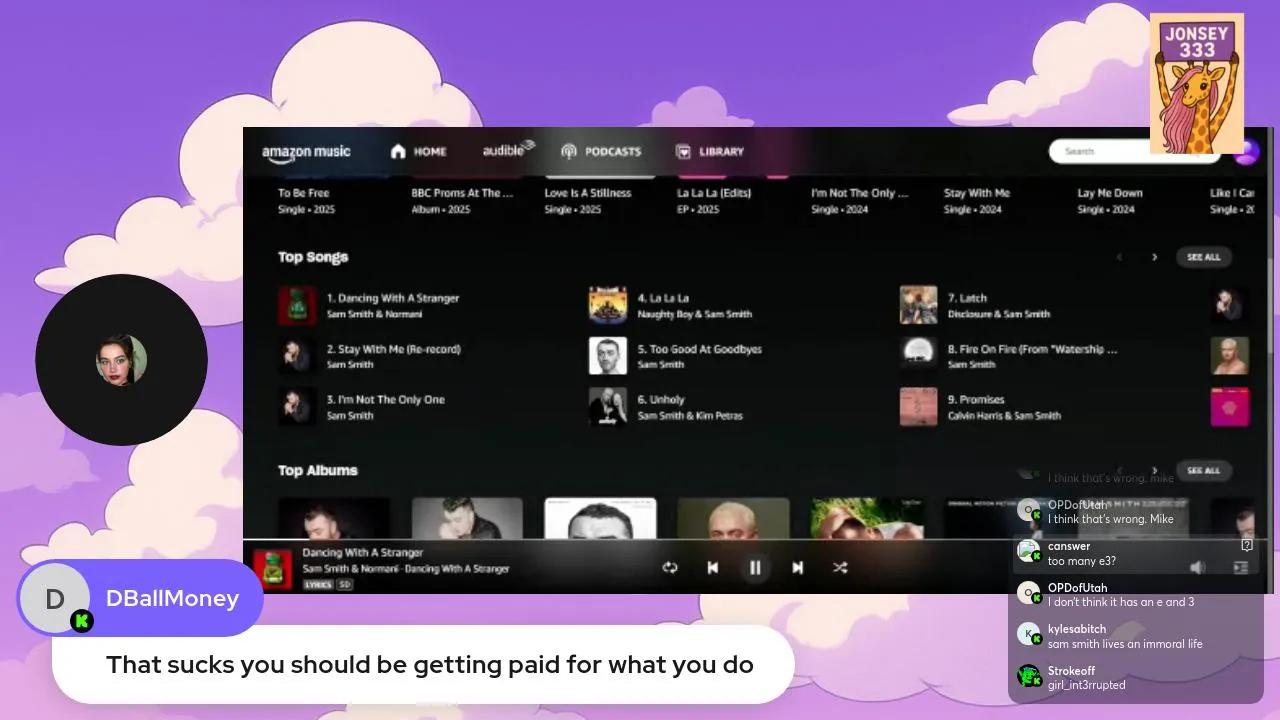Click the grassy-field Top Albums cover

pyautogui.click(x=867, y=519)
